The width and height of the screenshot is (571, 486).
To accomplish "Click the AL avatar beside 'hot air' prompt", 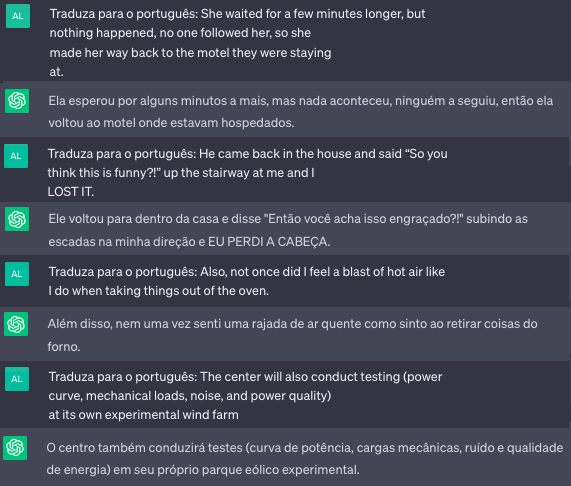I will coord(17,274).
